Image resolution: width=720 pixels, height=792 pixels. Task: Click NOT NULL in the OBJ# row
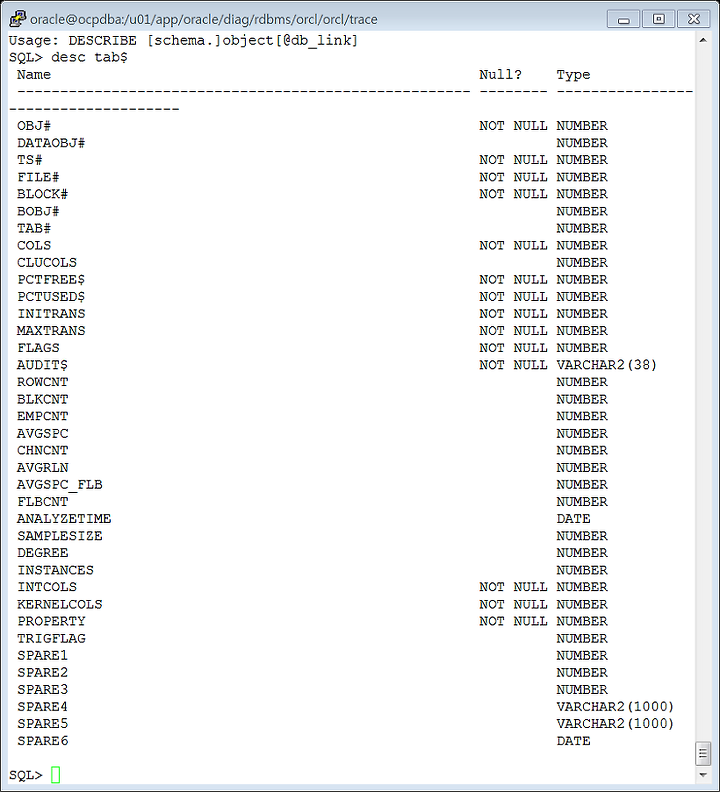tap(513, 126)
